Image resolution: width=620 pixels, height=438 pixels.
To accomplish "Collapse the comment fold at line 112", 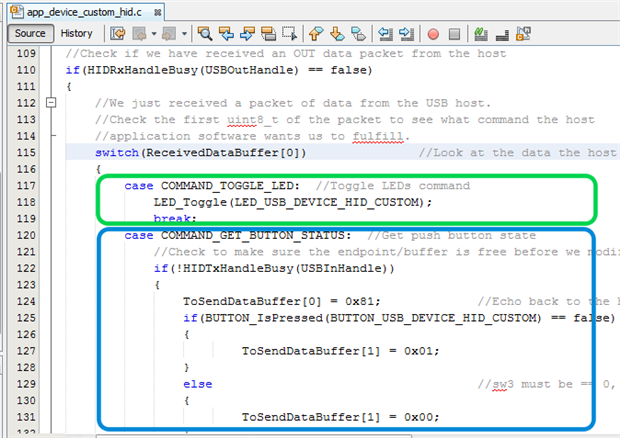I will point(51,103).
